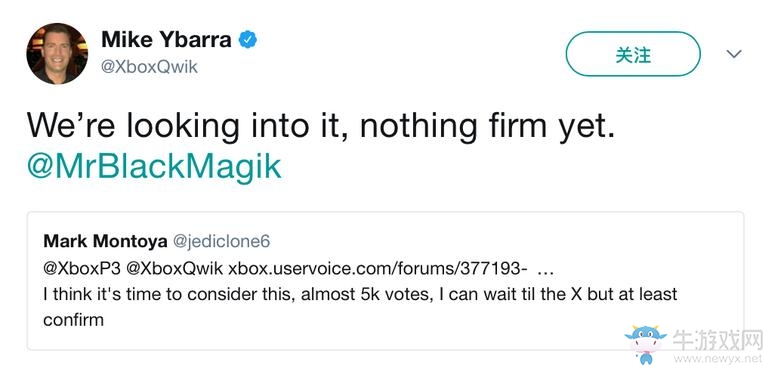Click the 牛游戏网 watermark text

718,340
